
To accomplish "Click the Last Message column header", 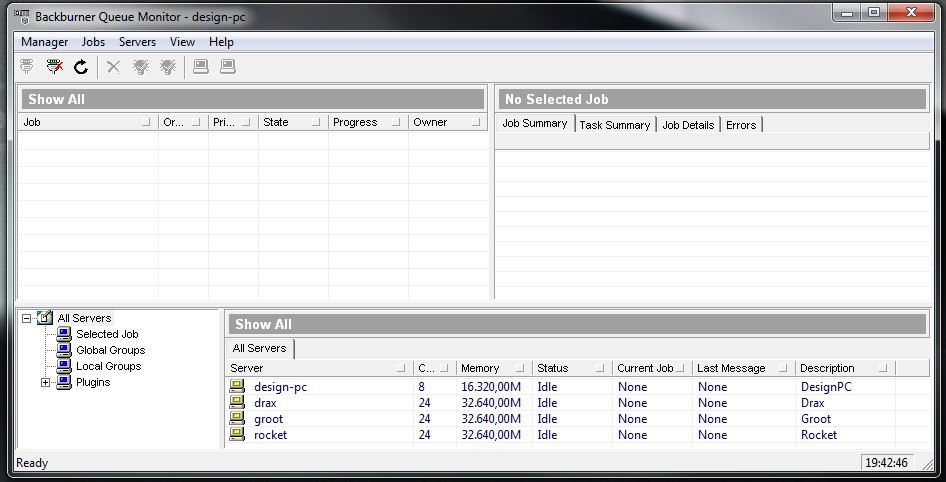I will click(x=743, y=368).
